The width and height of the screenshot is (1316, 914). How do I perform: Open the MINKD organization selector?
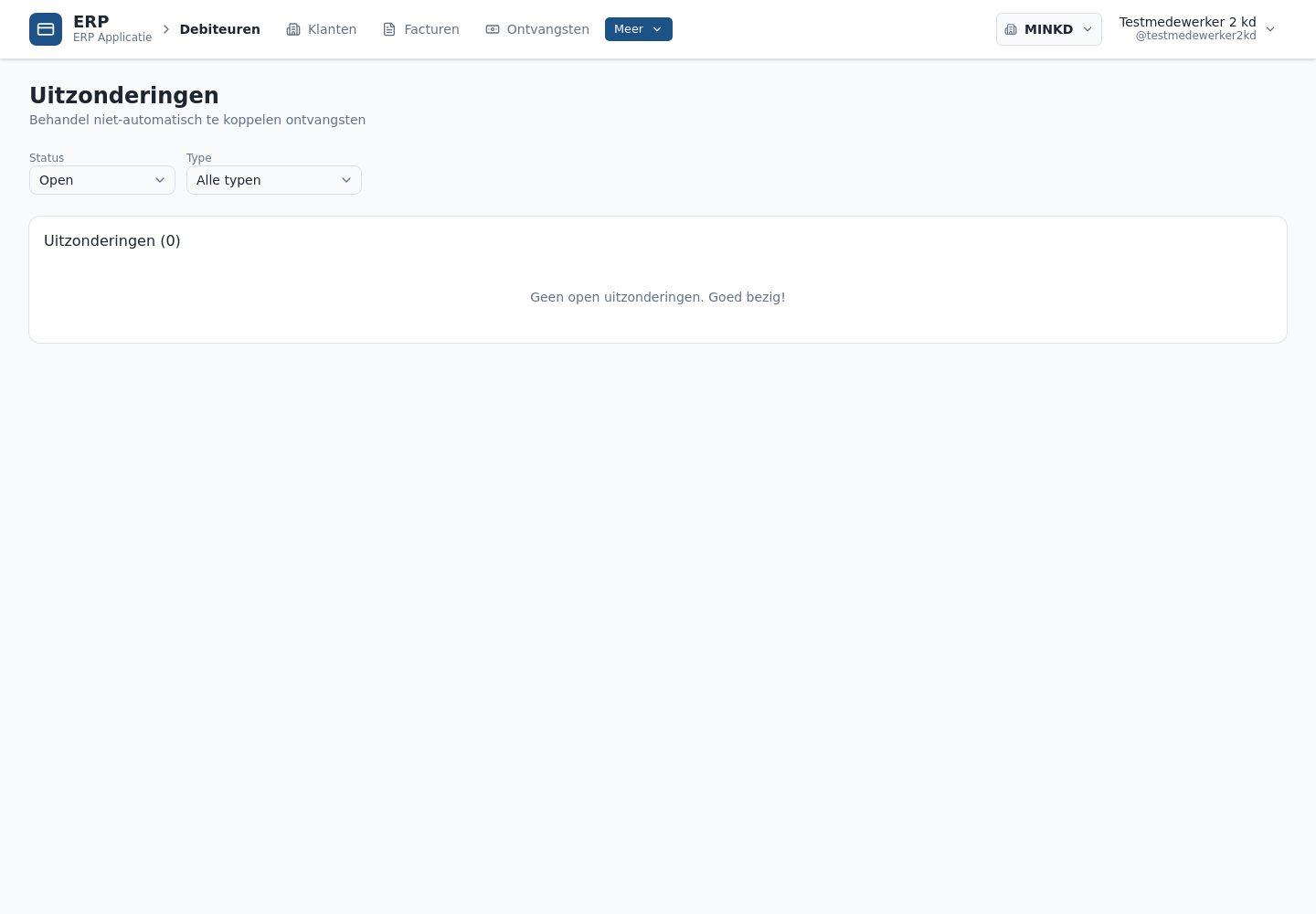tap(1049, 29)
